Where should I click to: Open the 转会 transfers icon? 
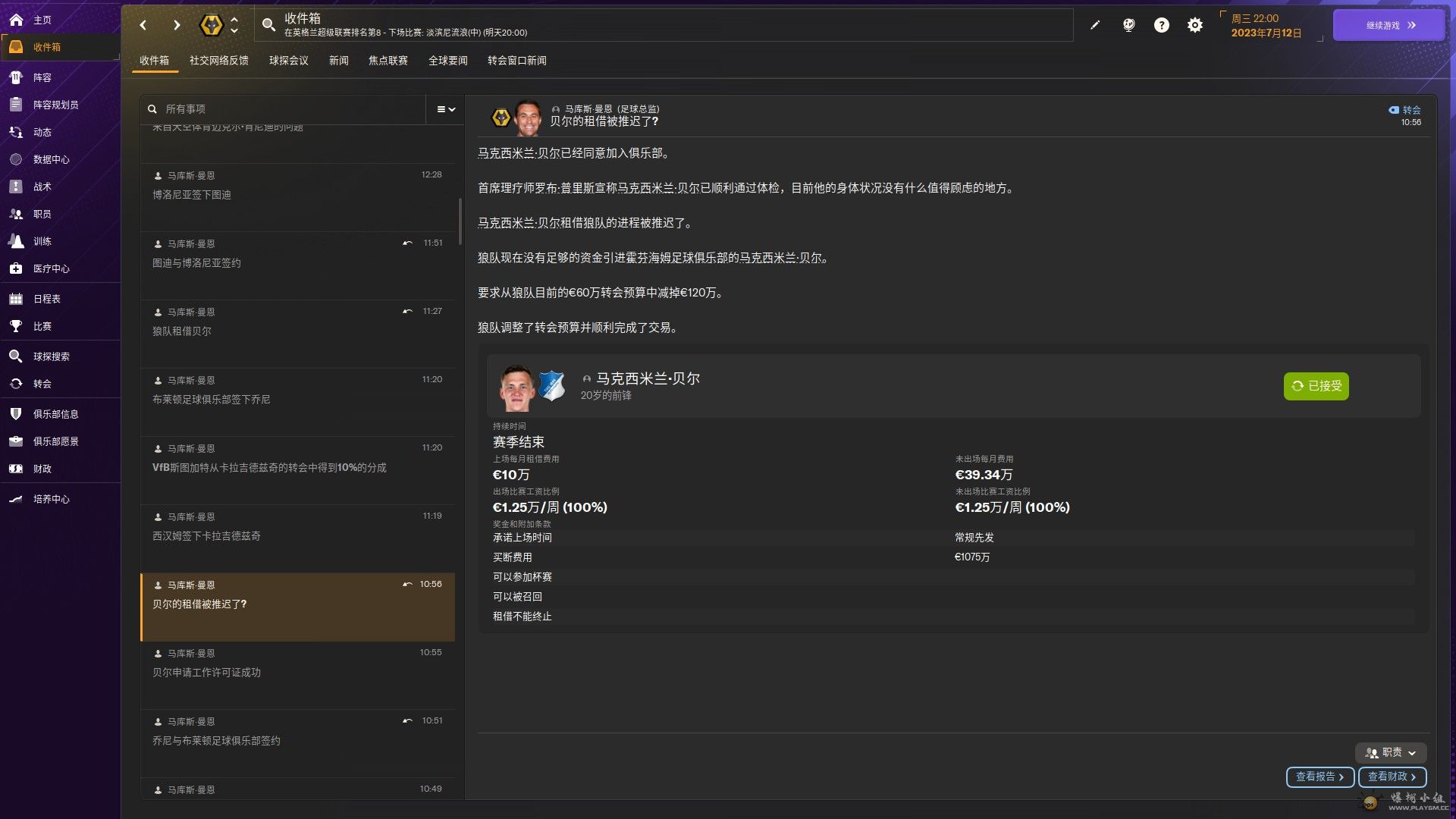click(x=16, y=384)
